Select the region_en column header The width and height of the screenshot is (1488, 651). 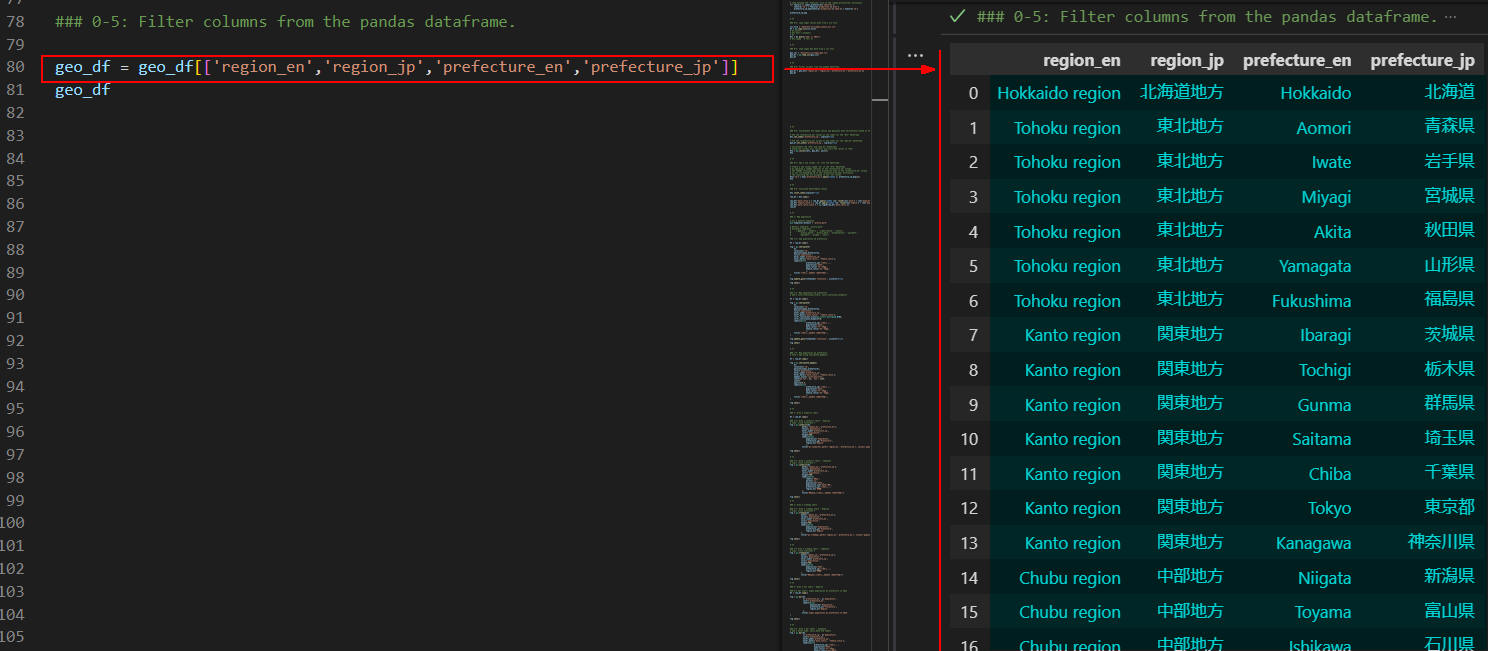(x=1081, y=60)
